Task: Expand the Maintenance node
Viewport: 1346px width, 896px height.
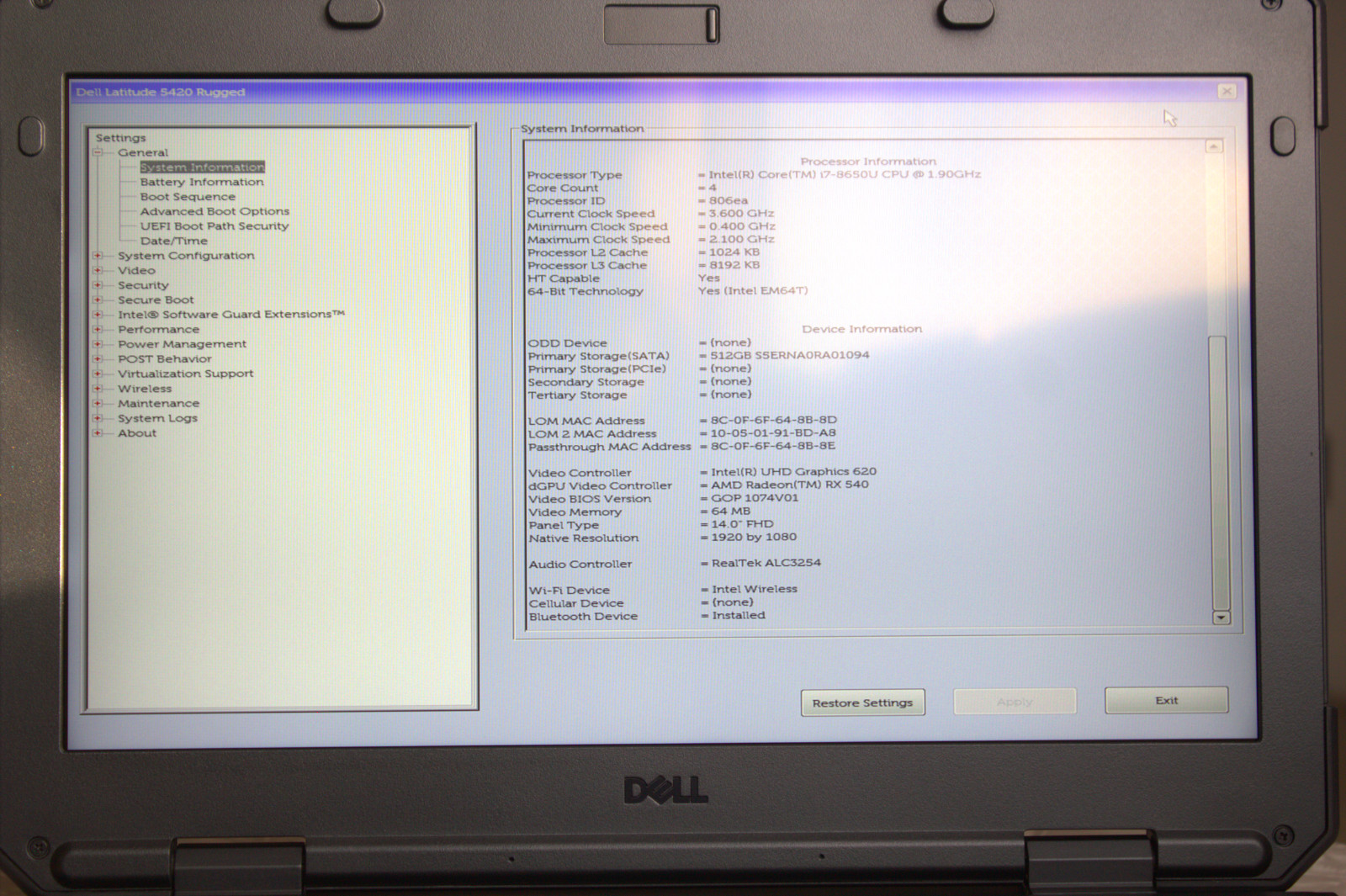Action: (98, 403)
